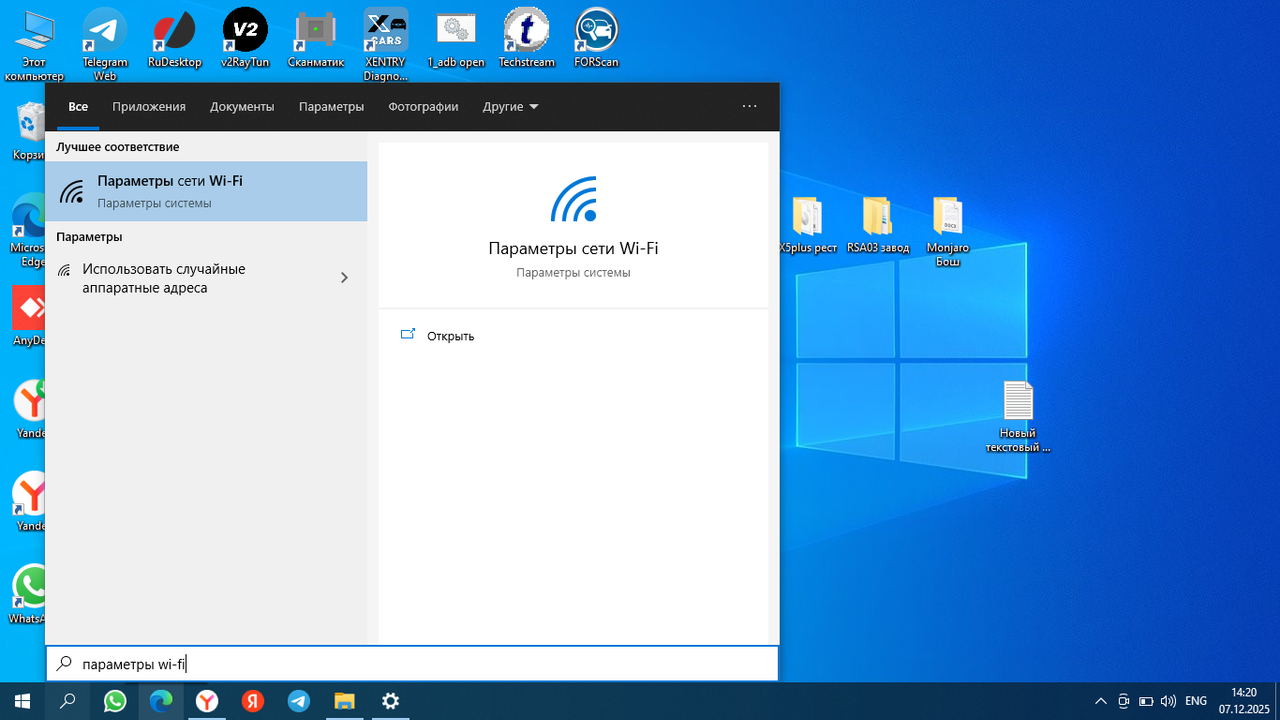This screenshot has width=1280, height=720.
Task: Switch to the Приложения search tab
Action: [149, 107]
